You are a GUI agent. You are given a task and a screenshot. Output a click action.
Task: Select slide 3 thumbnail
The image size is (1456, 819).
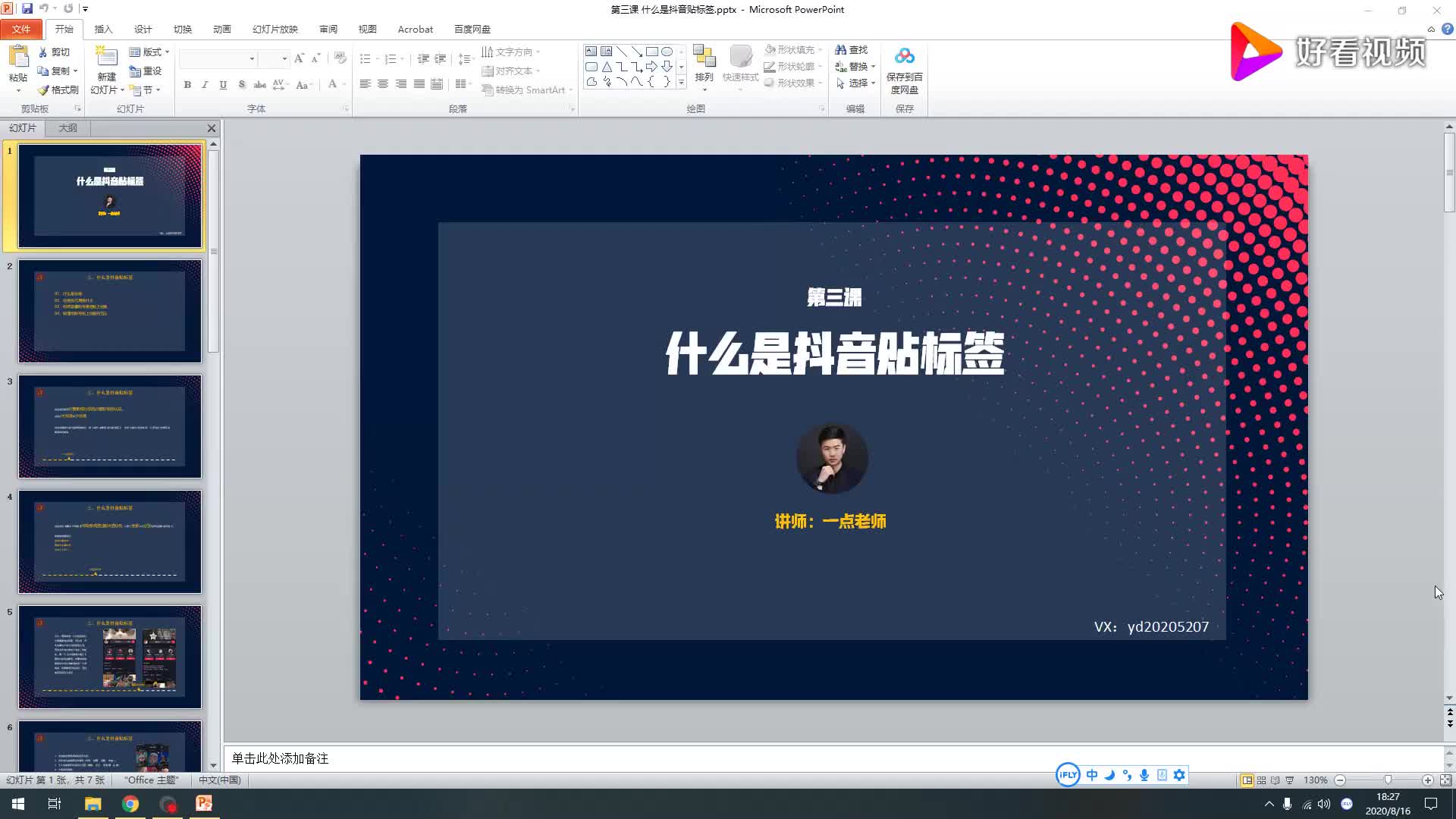tap(110, 426)
